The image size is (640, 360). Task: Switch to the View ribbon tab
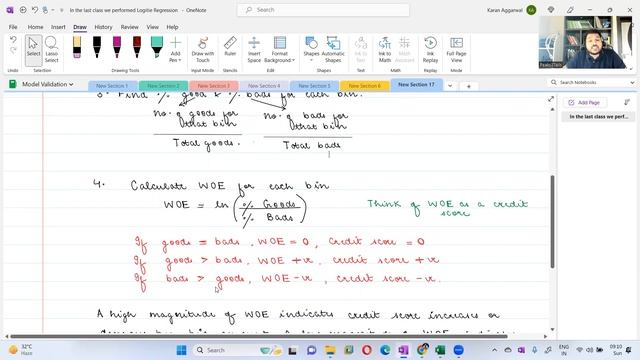coord(153,27)
